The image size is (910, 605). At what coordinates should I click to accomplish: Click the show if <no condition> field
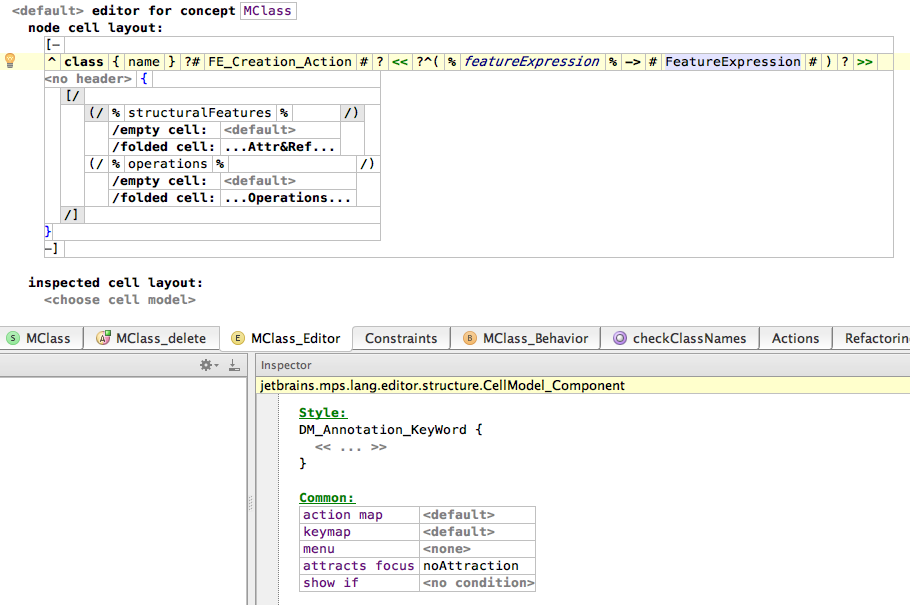click(478, 583)
